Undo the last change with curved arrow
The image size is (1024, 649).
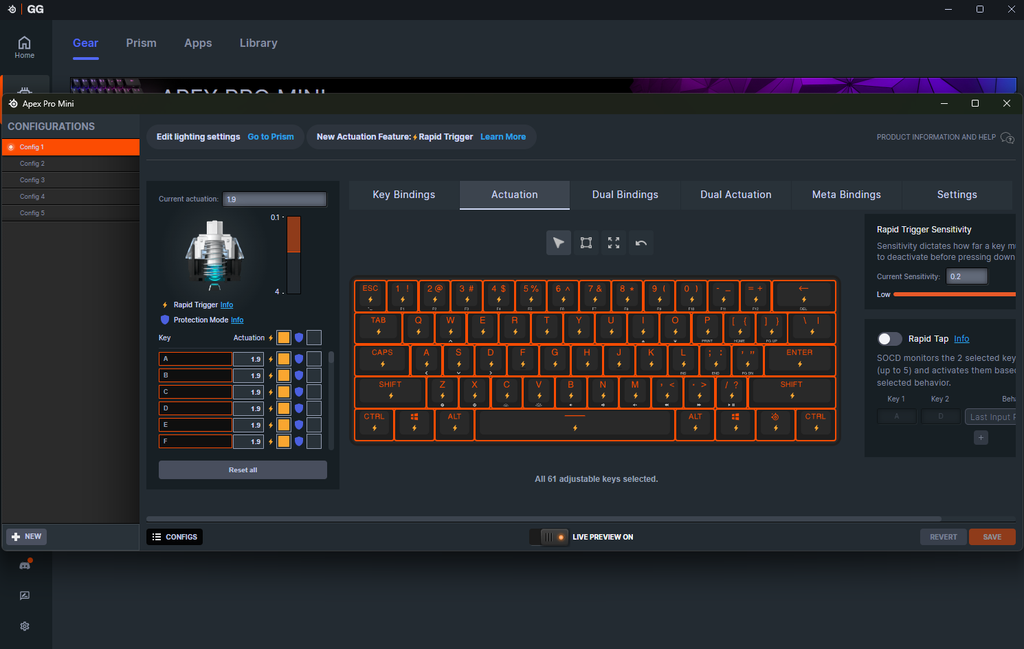641,243
